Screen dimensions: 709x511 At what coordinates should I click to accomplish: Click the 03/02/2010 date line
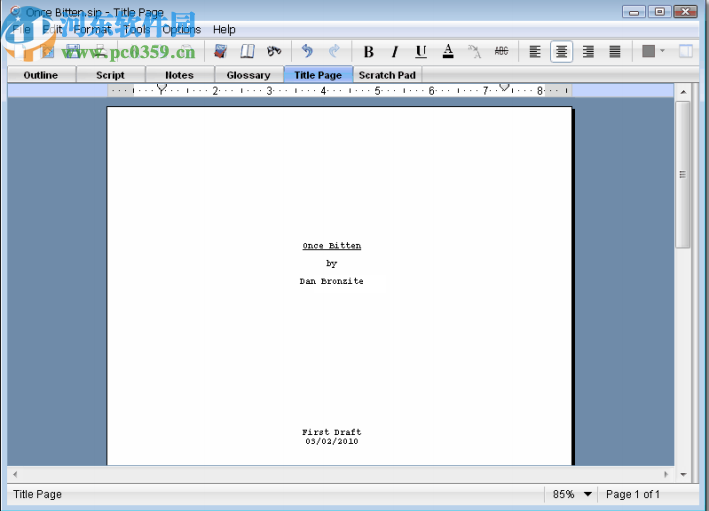click(x=332, y=441)
